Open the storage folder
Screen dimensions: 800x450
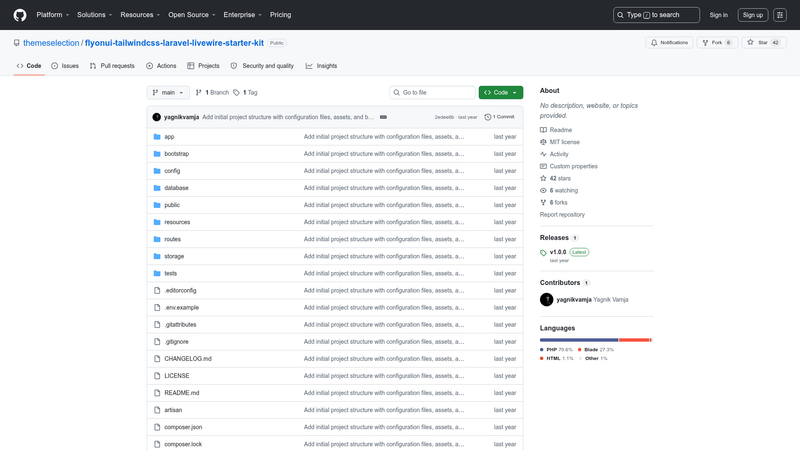174,256
